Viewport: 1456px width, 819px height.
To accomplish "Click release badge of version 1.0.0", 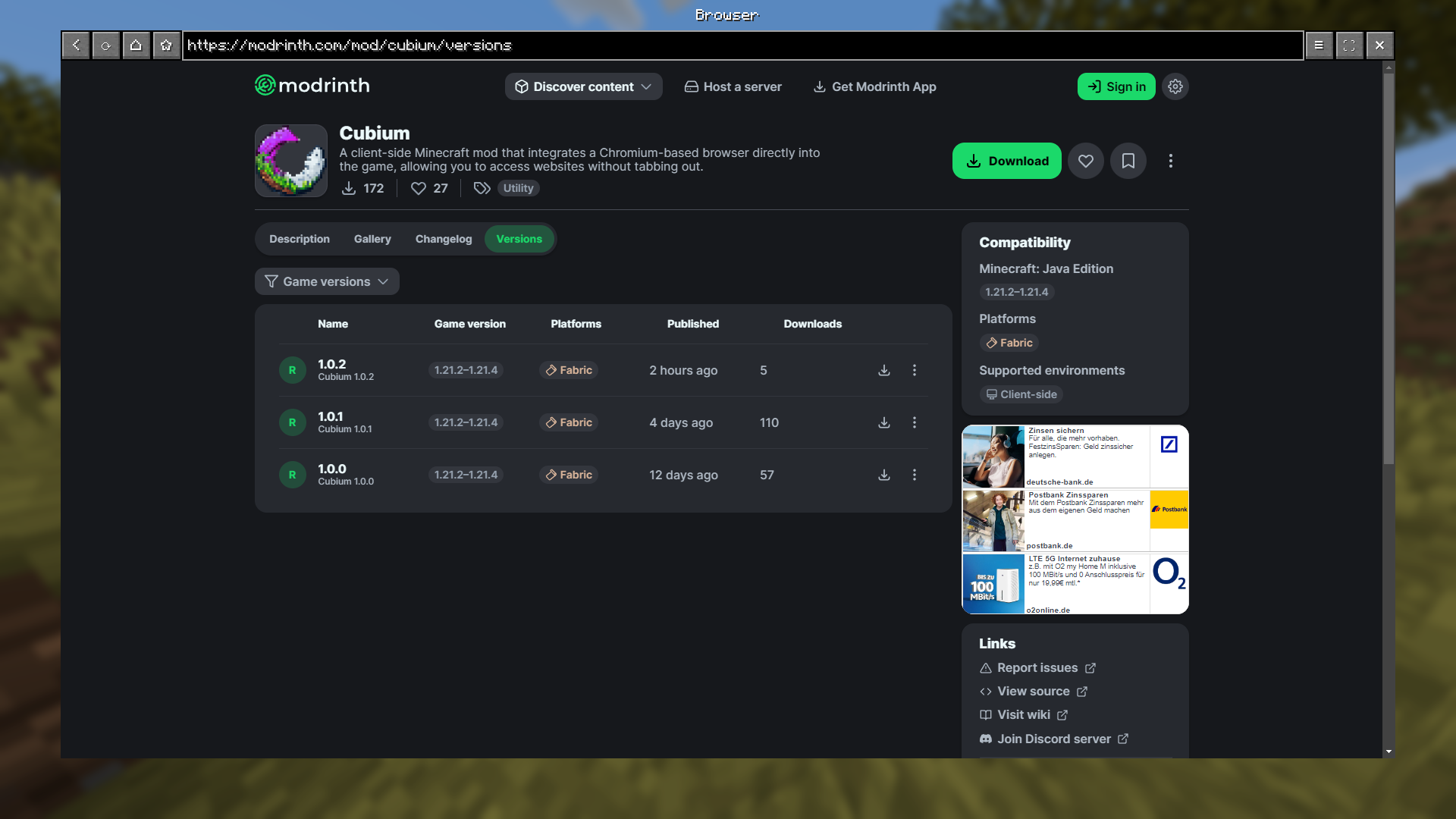I will (x=292, y=475).
